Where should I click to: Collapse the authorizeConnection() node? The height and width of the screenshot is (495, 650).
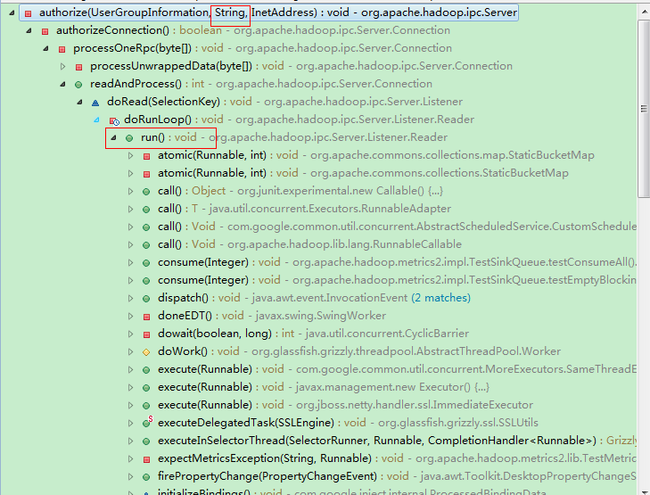[29, 31]
